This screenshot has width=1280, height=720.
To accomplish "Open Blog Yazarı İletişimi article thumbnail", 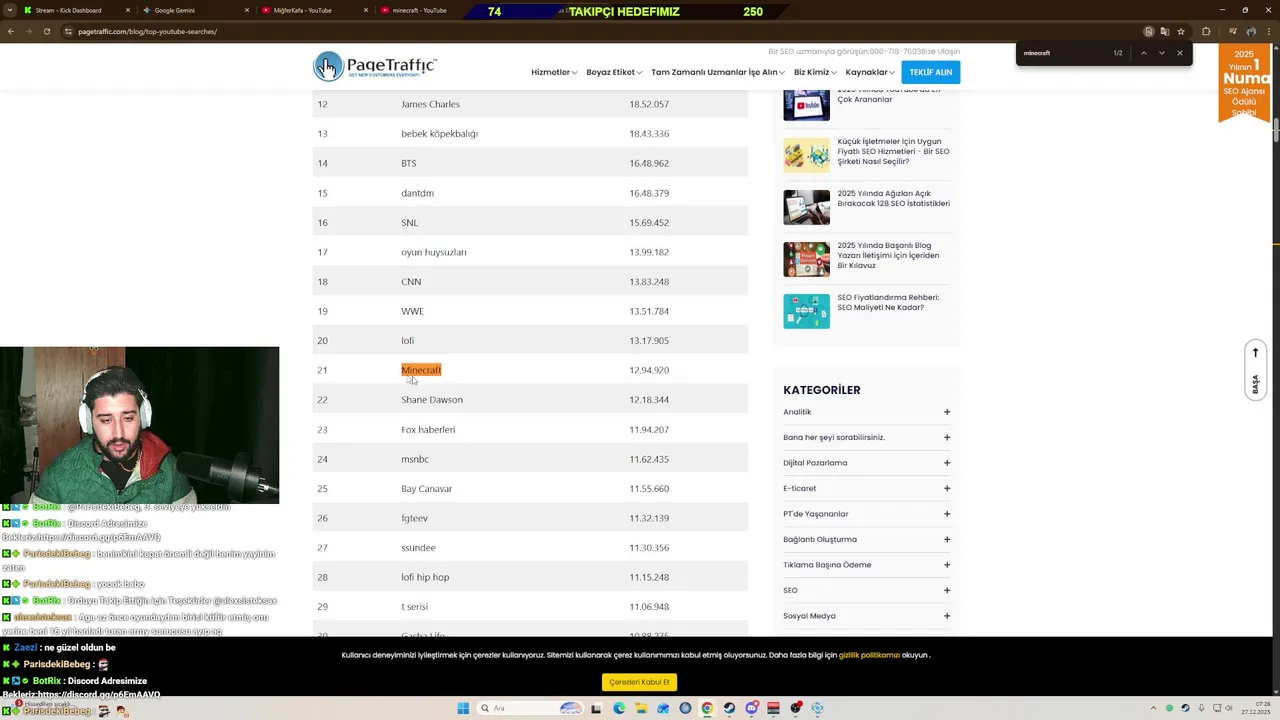I will pos(806,259).
